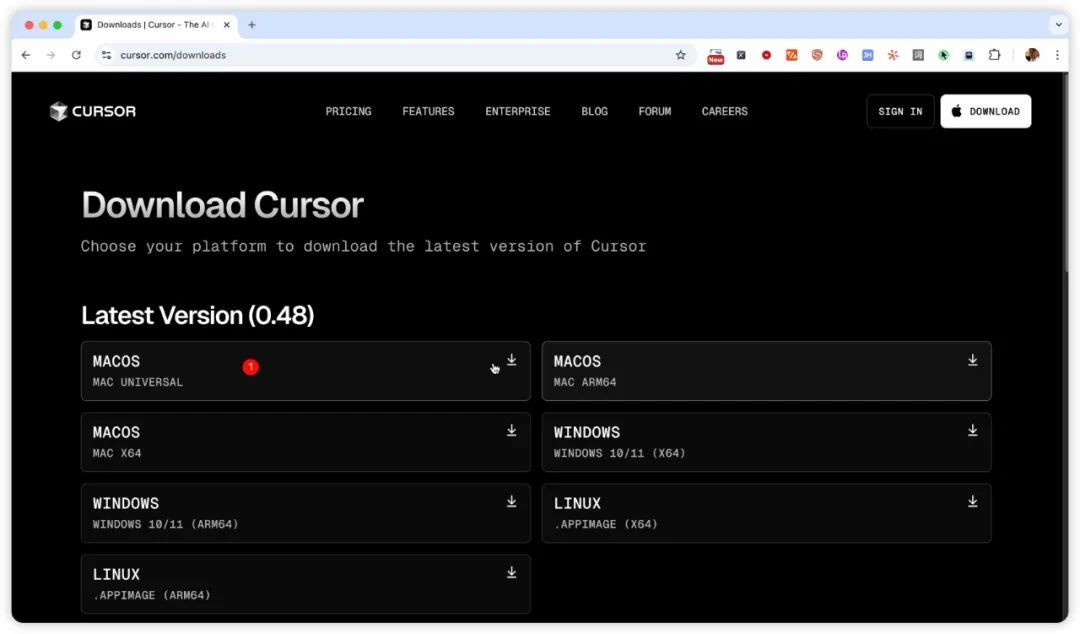Screen dimensions: 1080x634
Task: Close the Downloads | Cursor tab
Action: coord(227,25)
